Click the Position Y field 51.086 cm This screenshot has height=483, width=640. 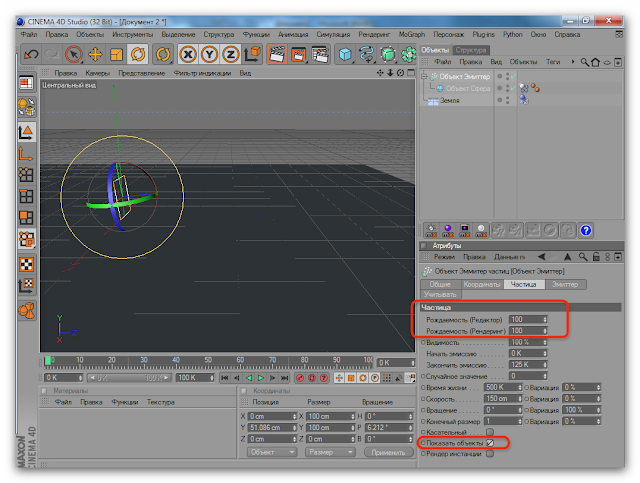coord(272,427)
